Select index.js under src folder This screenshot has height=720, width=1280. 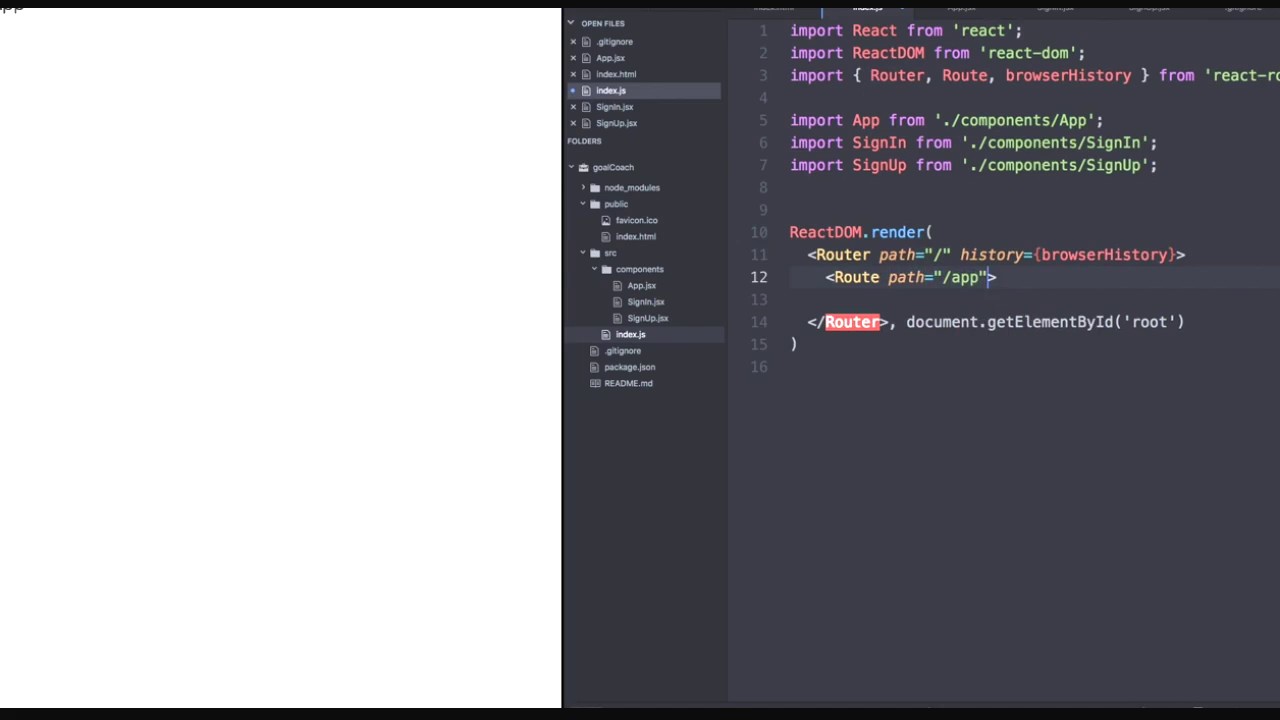(x=630, y=334)
